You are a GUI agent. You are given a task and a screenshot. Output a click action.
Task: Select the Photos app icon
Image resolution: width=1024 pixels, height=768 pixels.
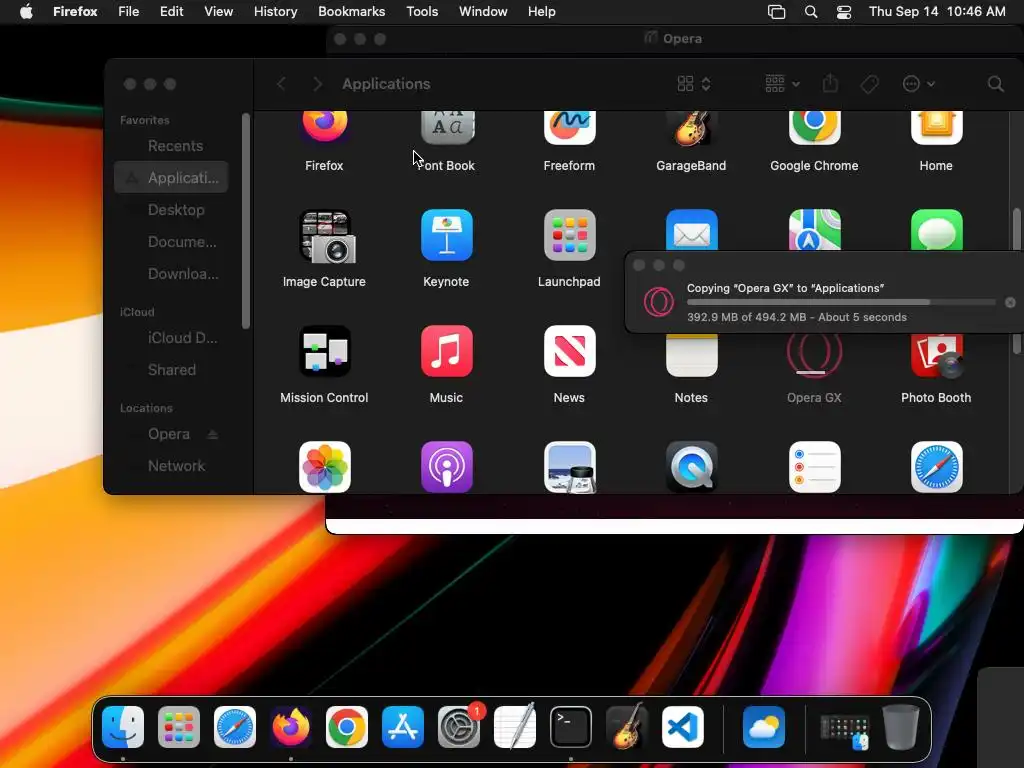click(x=325, y=467)
